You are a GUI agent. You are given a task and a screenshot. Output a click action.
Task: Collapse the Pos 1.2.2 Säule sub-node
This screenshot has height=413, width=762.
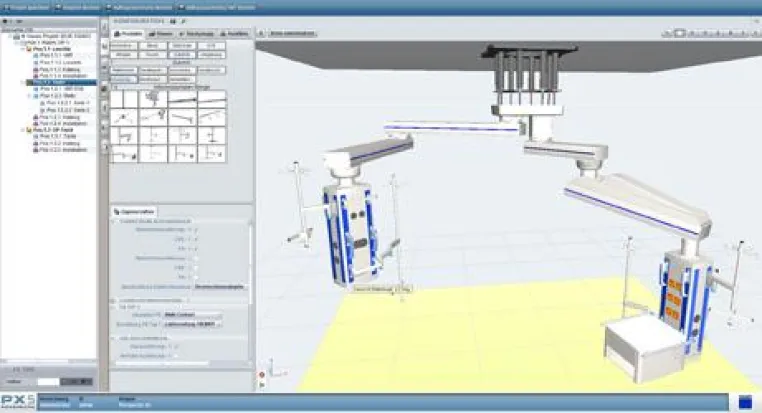point(30,96)
